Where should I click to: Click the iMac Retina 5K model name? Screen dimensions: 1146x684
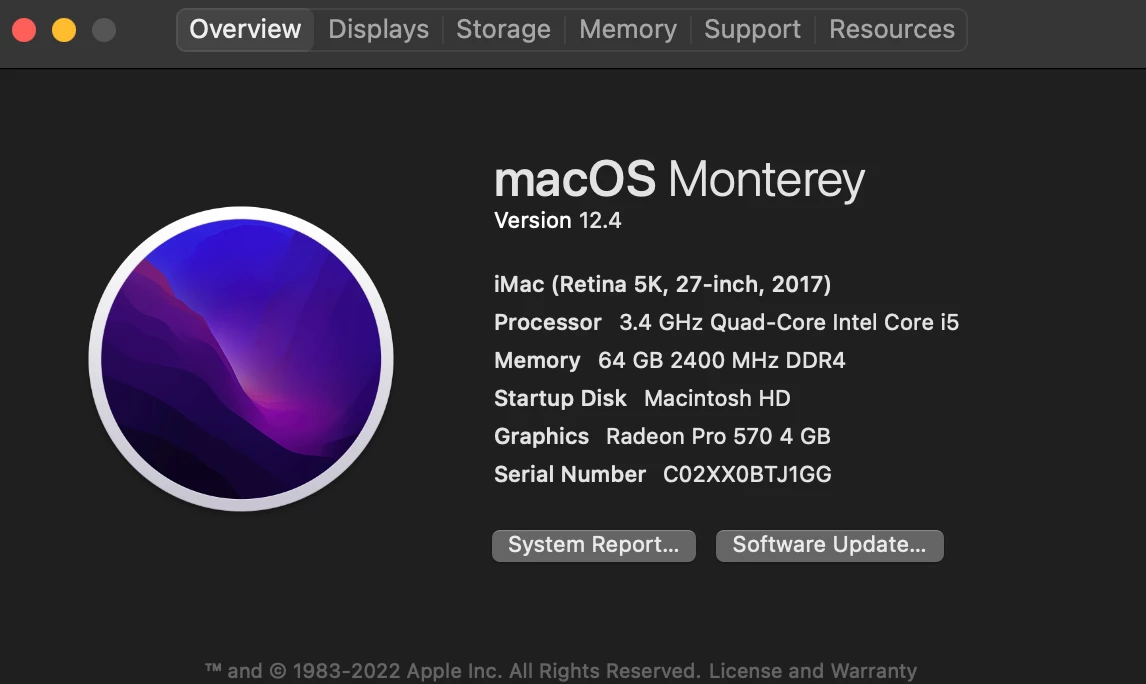(x=663, y=284)
